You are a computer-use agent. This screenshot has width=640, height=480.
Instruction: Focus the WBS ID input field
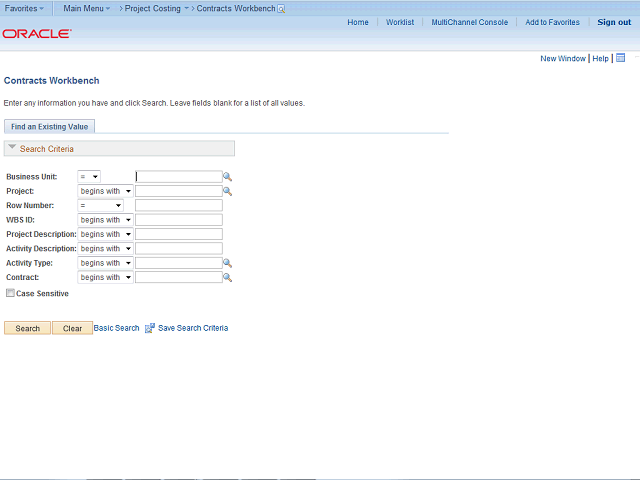click(179, 220)
